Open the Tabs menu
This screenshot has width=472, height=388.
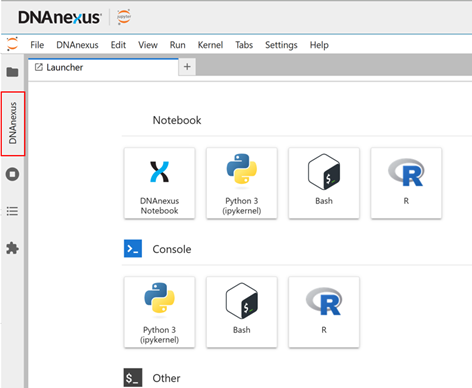(244, 45)
